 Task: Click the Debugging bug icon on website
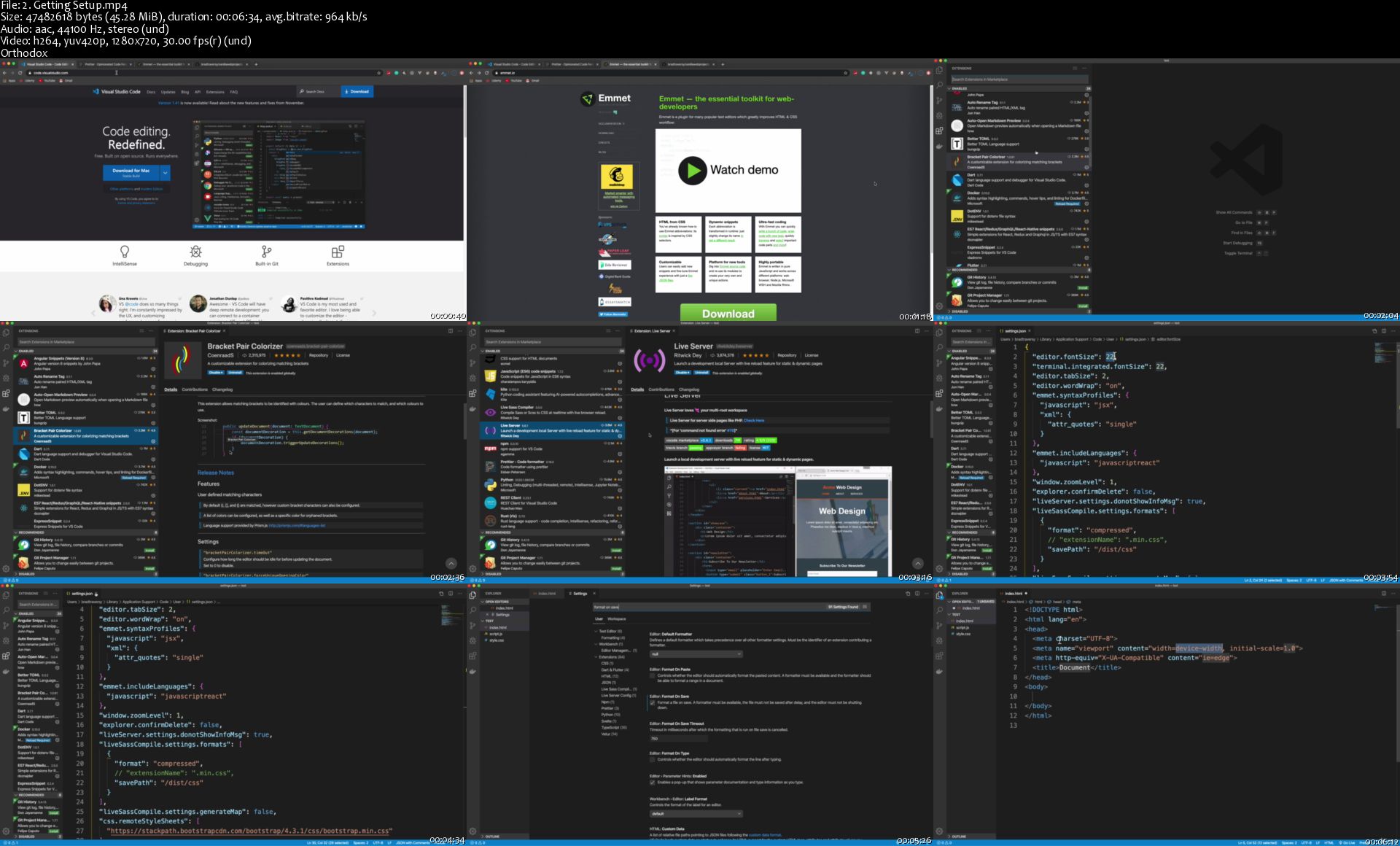(x=195, y=252)
